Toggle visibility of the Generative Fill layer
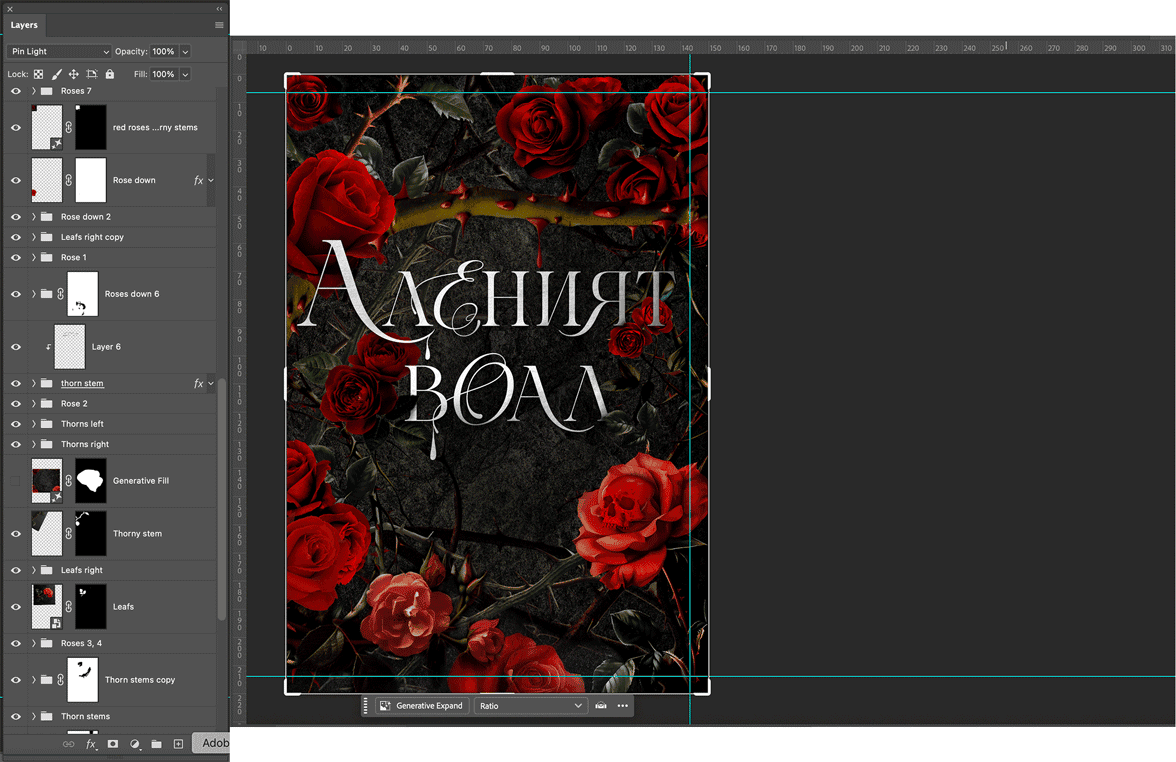 pos(16,481)
